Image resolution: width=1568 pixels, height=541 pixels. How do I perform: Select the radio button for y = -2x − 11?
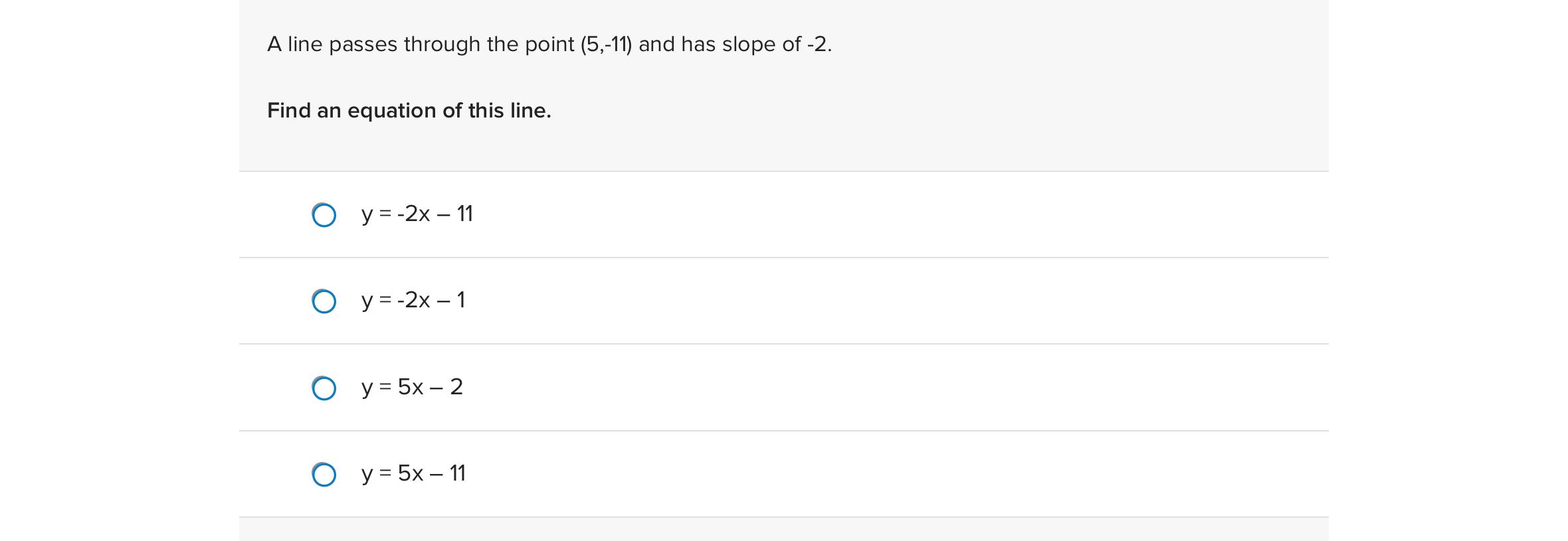pyautogui.click(x=325, y=214)
